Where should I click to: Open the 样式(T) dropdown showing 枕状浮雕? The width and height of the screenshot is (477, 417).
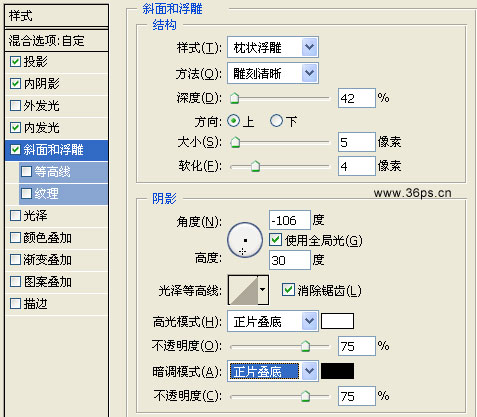(273, 47)
